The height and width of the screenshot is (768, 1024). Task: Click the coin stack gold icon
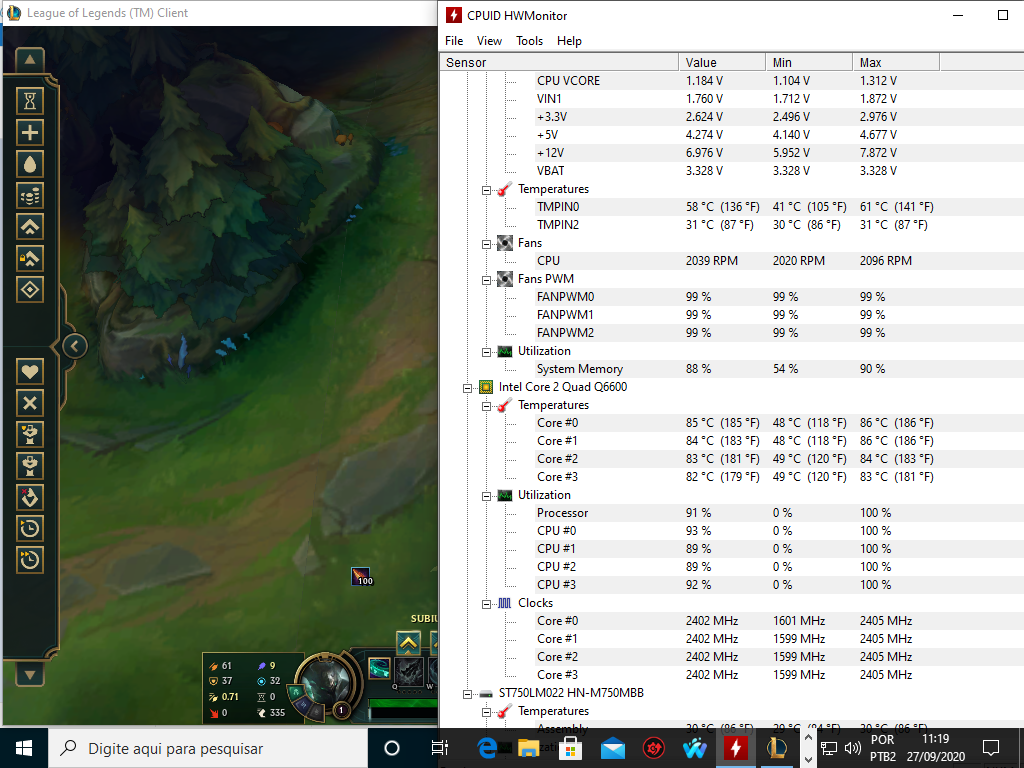30,195
